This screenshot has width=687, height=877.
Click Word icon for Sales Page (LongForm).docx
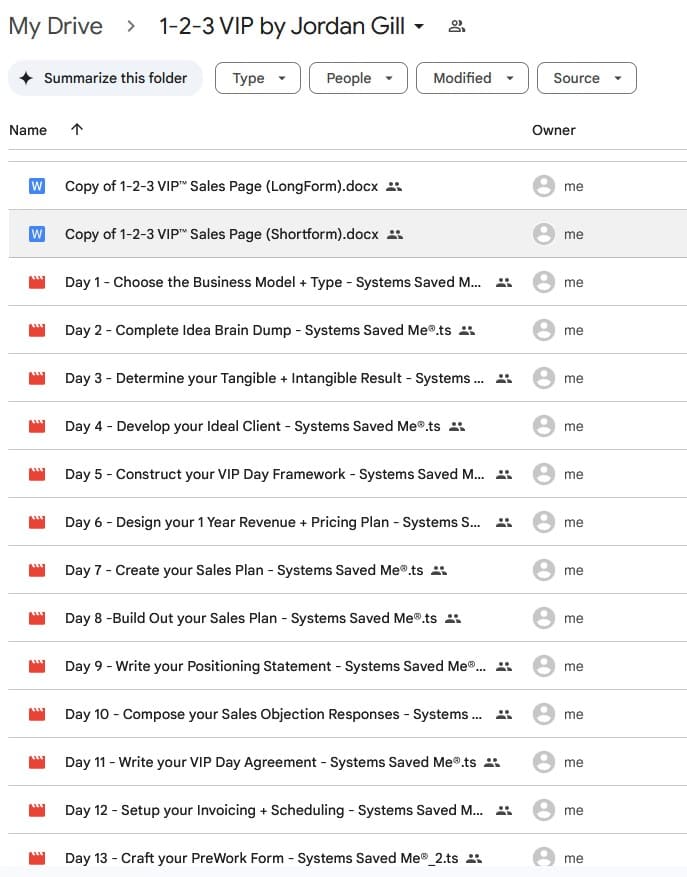coord(38,186)
